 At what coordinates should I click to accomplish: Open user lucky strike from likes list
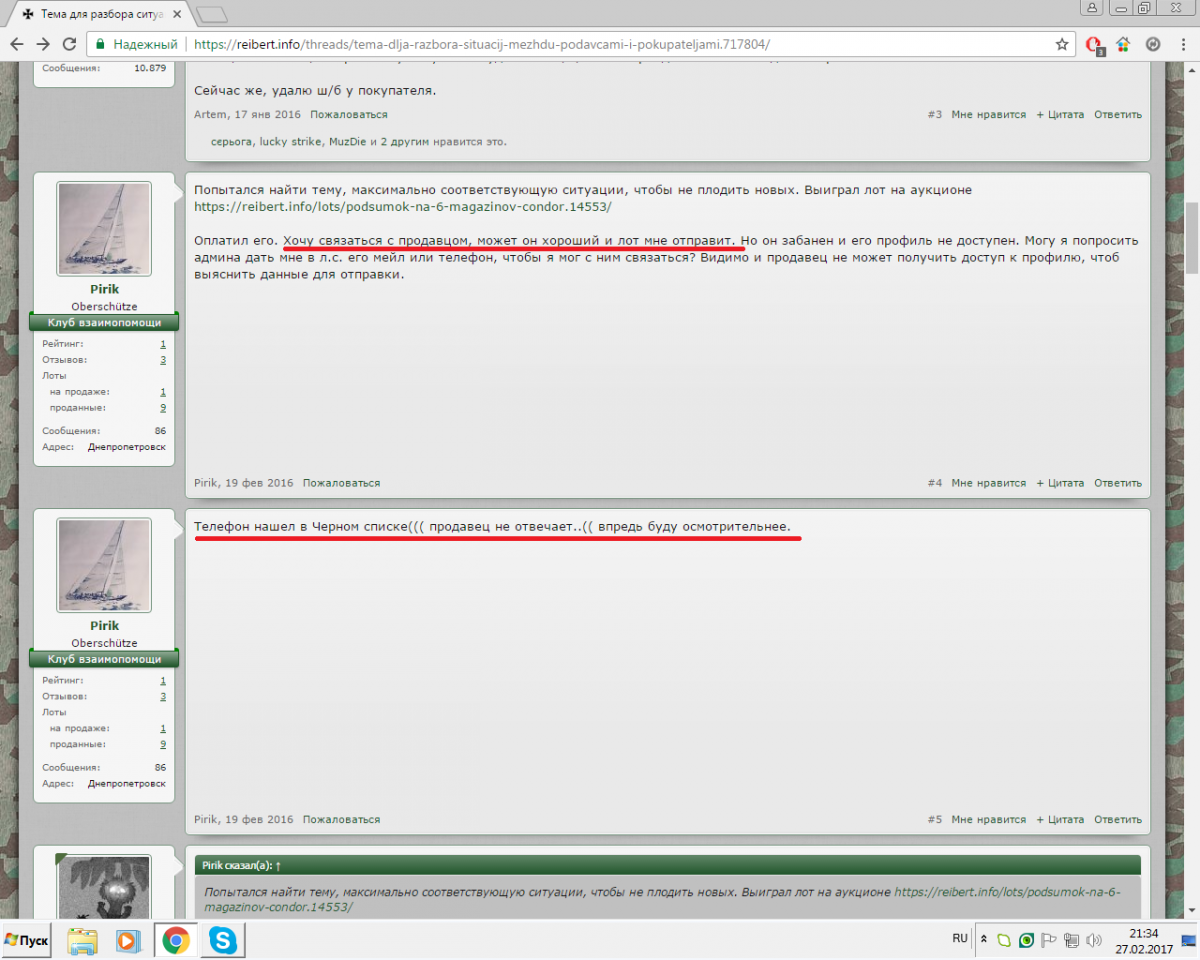(x=291, y=142)
